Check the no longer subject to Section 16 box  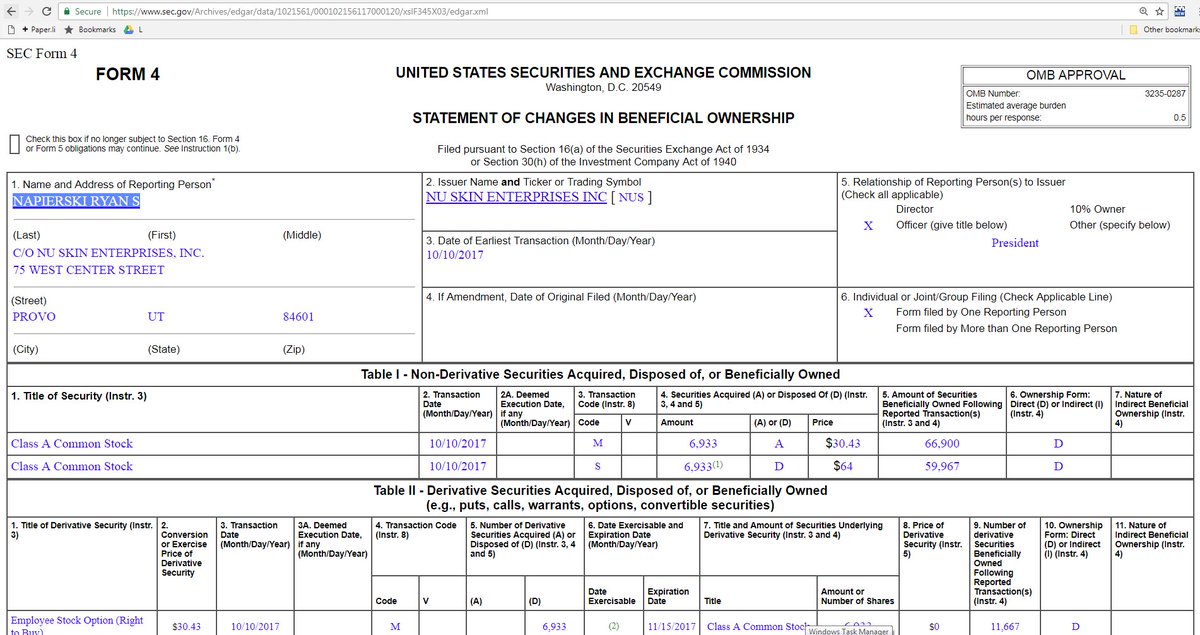(x=13, y=143)
